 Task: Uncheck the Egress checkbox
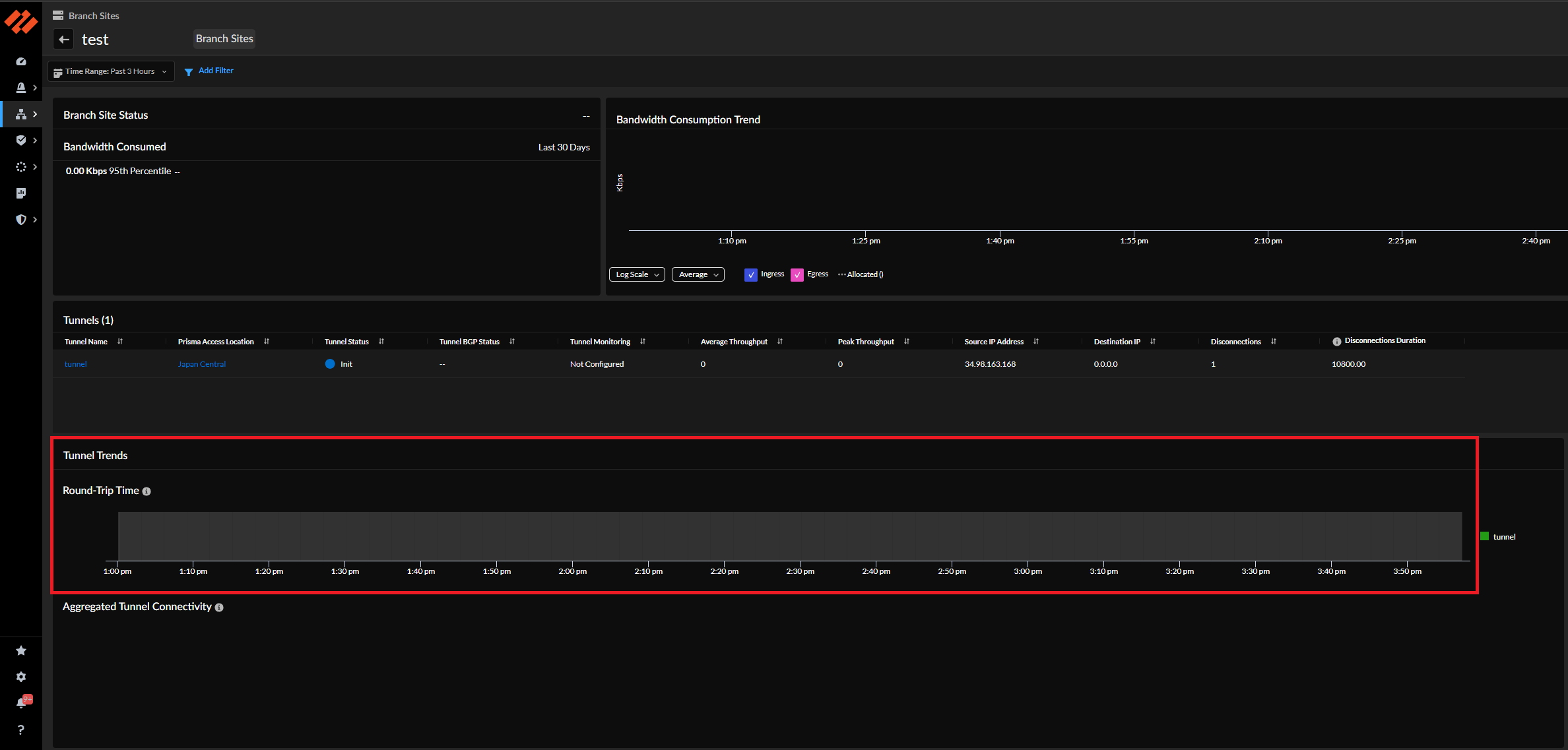(x=797, y=275)
